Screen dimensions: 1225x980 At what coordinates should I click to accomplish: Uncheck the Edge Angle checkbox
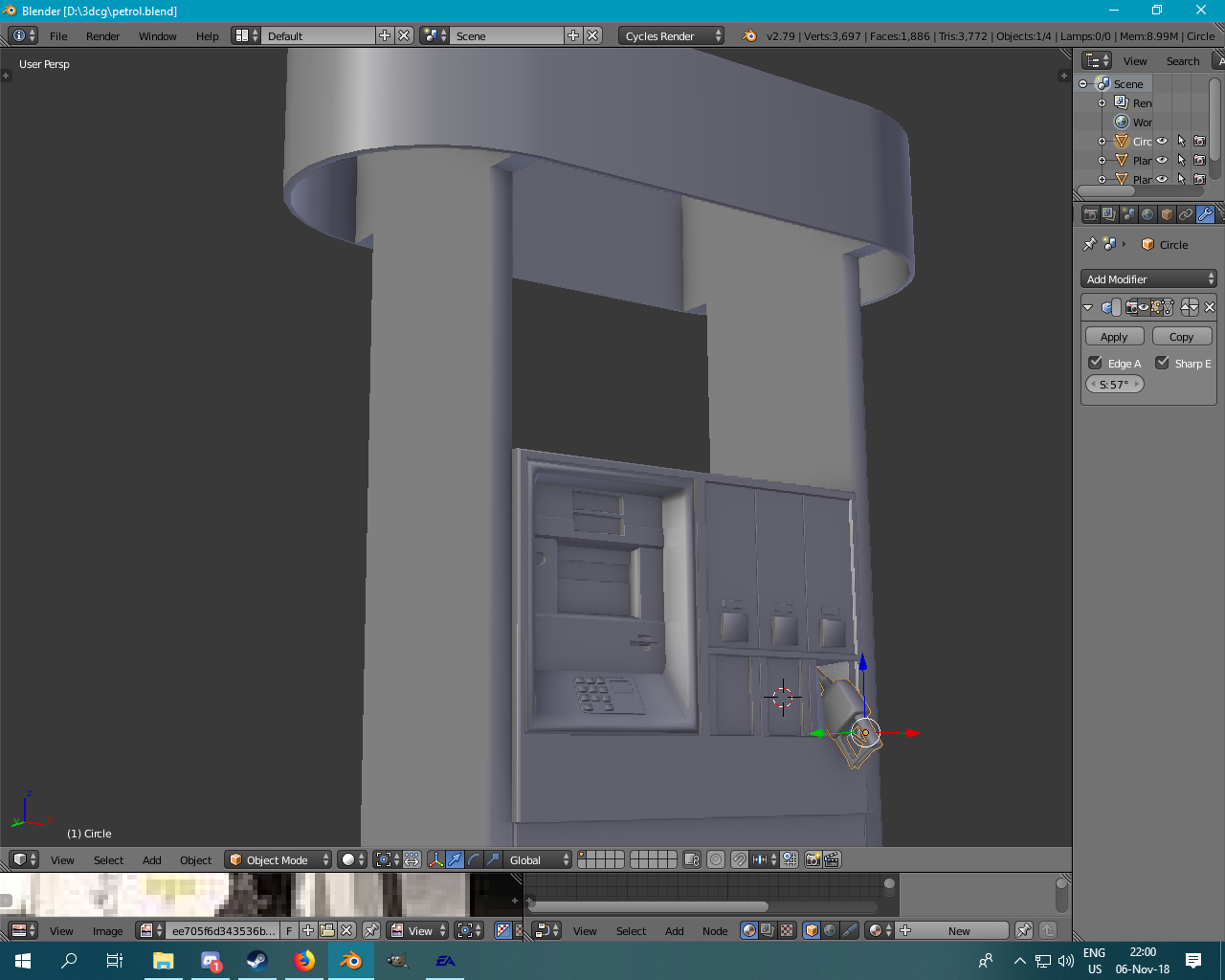[x=1096, y=363]
